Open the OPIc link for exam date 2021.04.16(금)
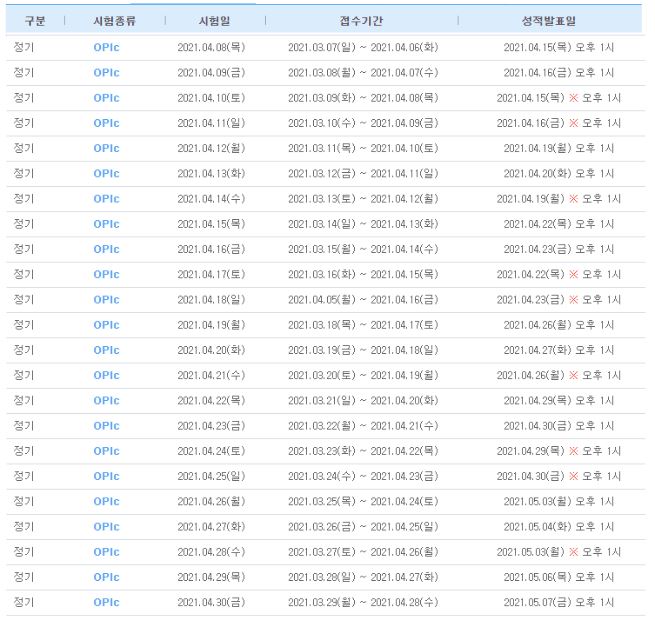 (x=106, y=249)
